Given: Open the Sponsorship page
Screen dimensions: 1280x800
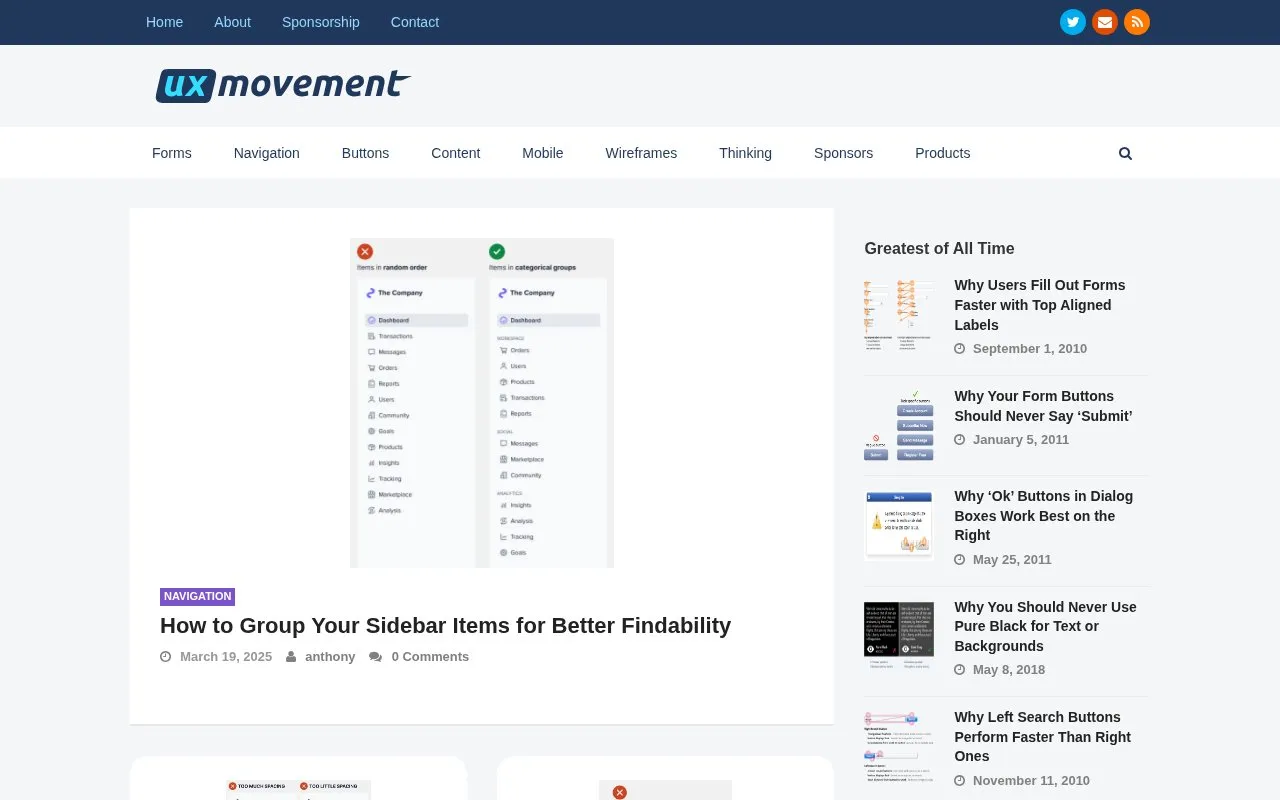Looking at the screenshot, I should click(x=321, y=22).
